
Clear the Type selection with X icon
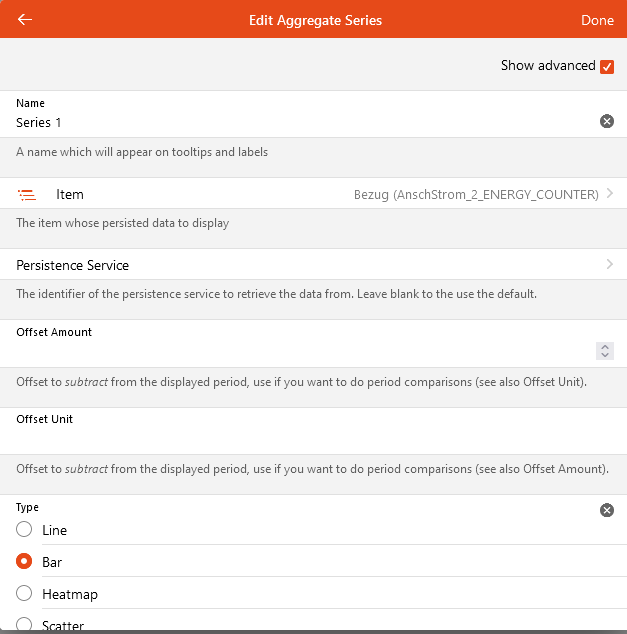click(x=606, y=510)
